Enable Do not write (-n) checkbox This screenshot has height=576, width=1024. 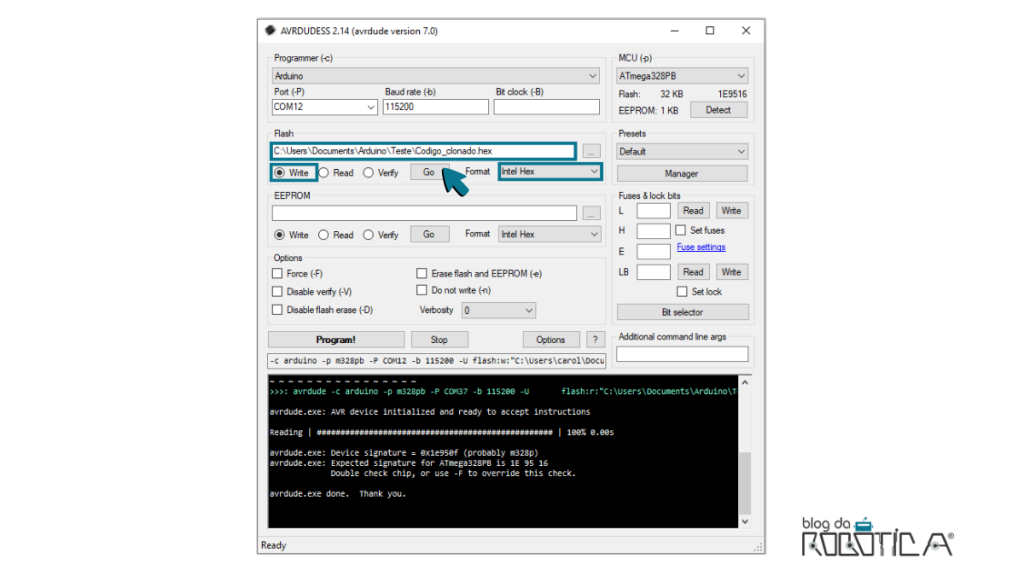(x=422, y=290)
